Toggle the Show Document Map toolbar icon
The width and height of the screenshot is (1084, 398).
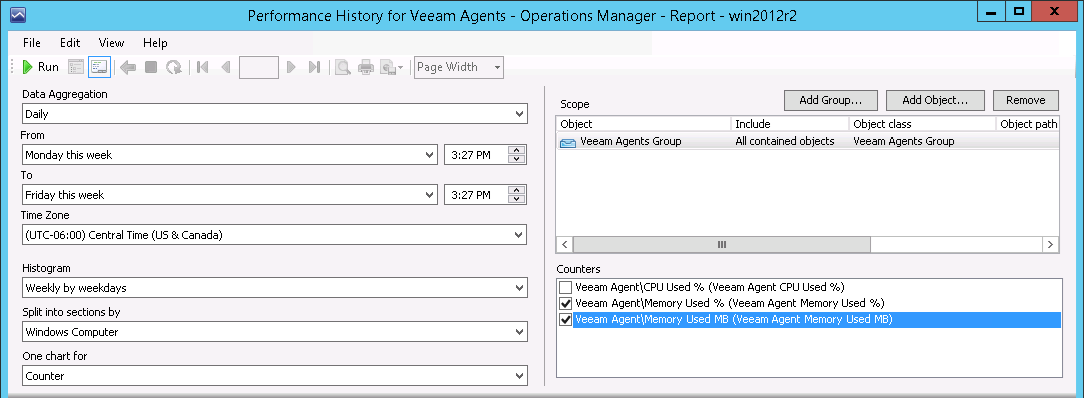[76, 67]
